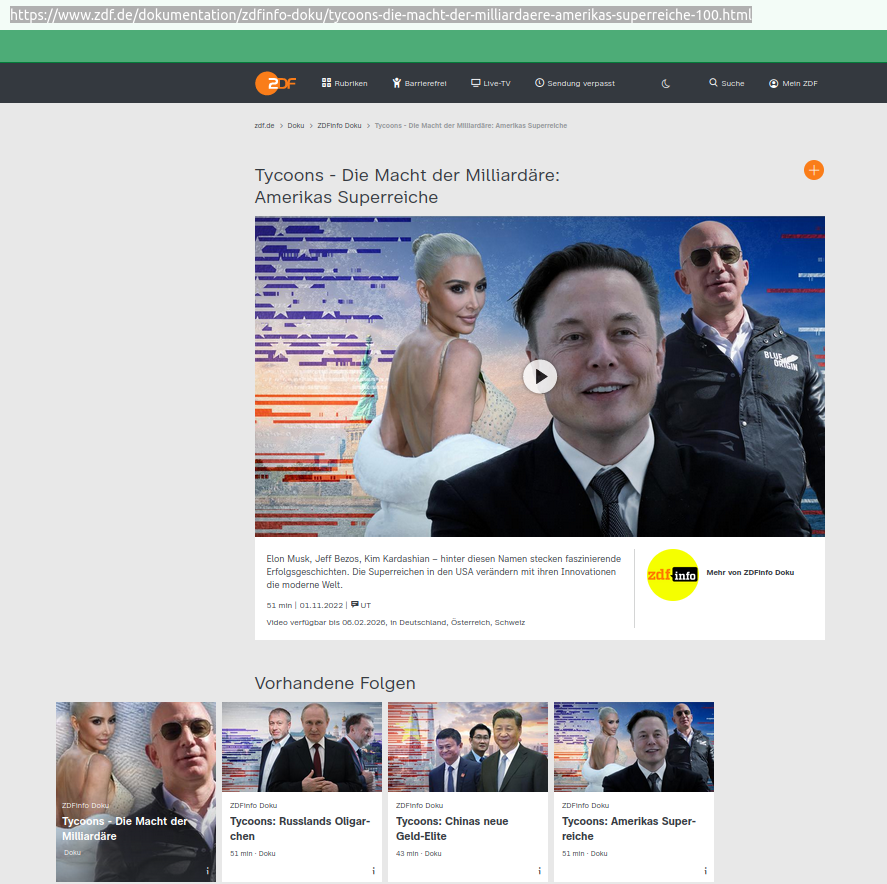
Task: Toggle dark mode moon icon
Action: 666,84
